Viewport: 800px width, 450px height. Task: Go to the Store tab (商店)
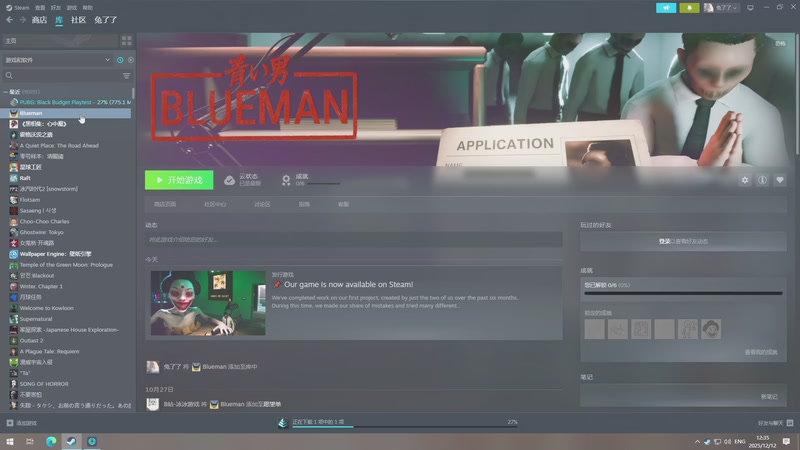pyautogui.click(x=39, y=20)
